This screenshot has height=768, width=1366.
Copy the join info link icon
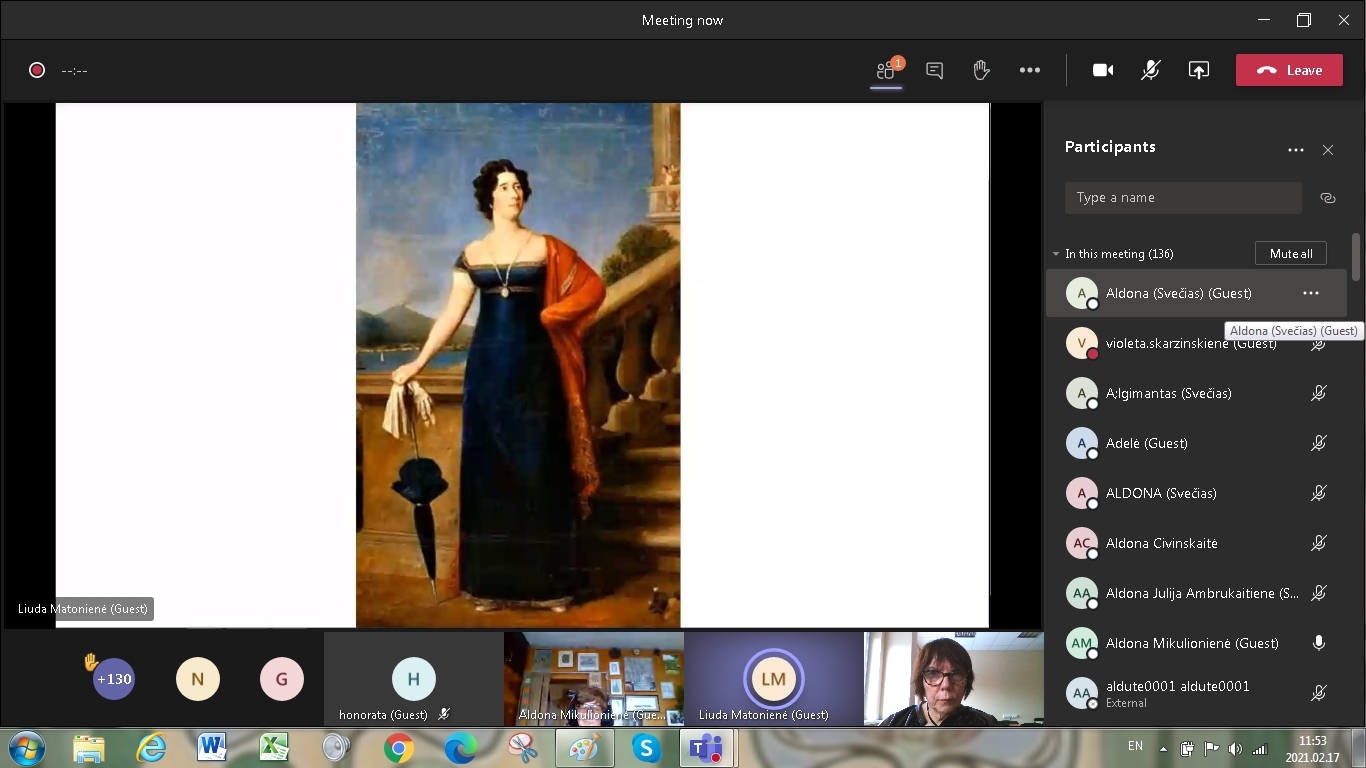click(1327, 198)
